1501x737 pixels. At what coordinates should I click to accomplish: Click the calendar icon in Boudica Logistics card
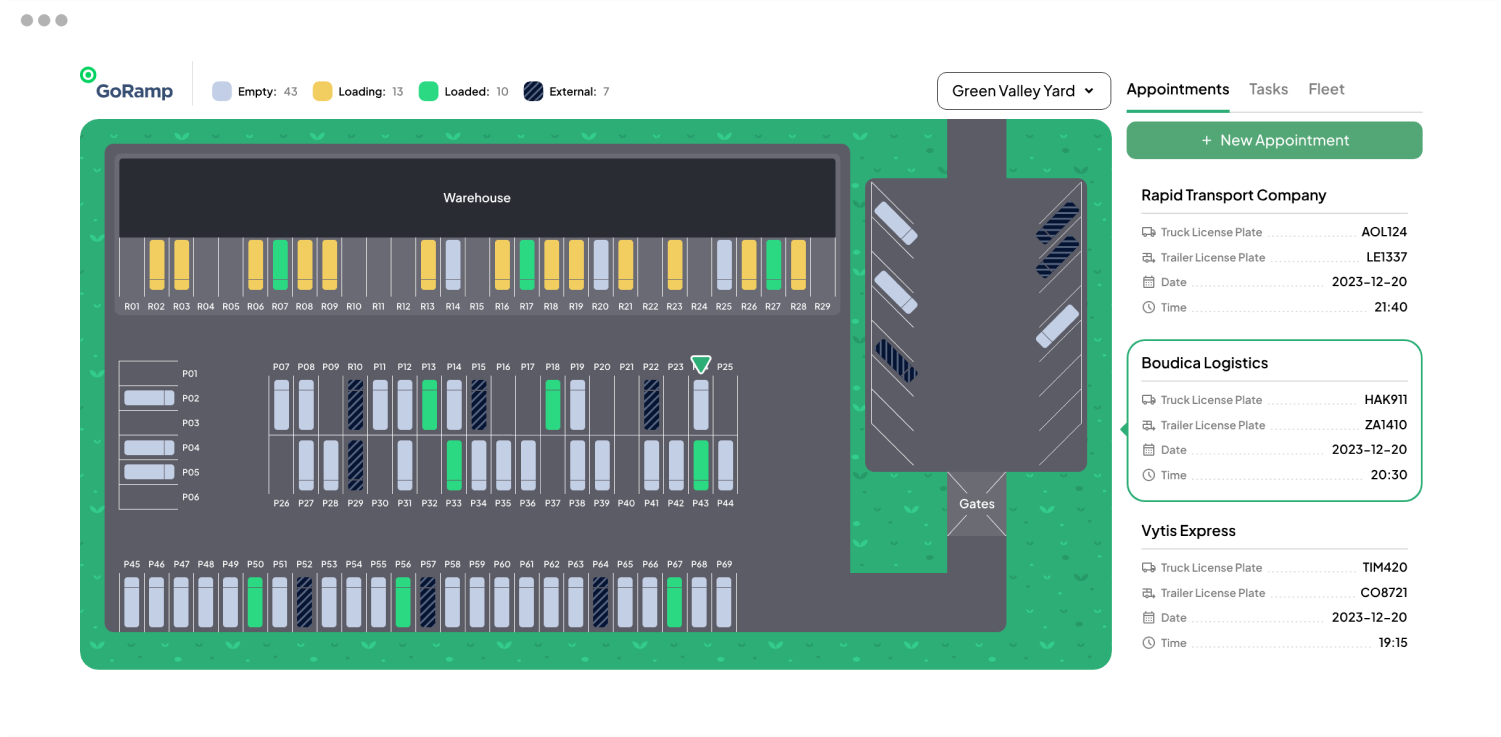click(x=1149, y=450)
